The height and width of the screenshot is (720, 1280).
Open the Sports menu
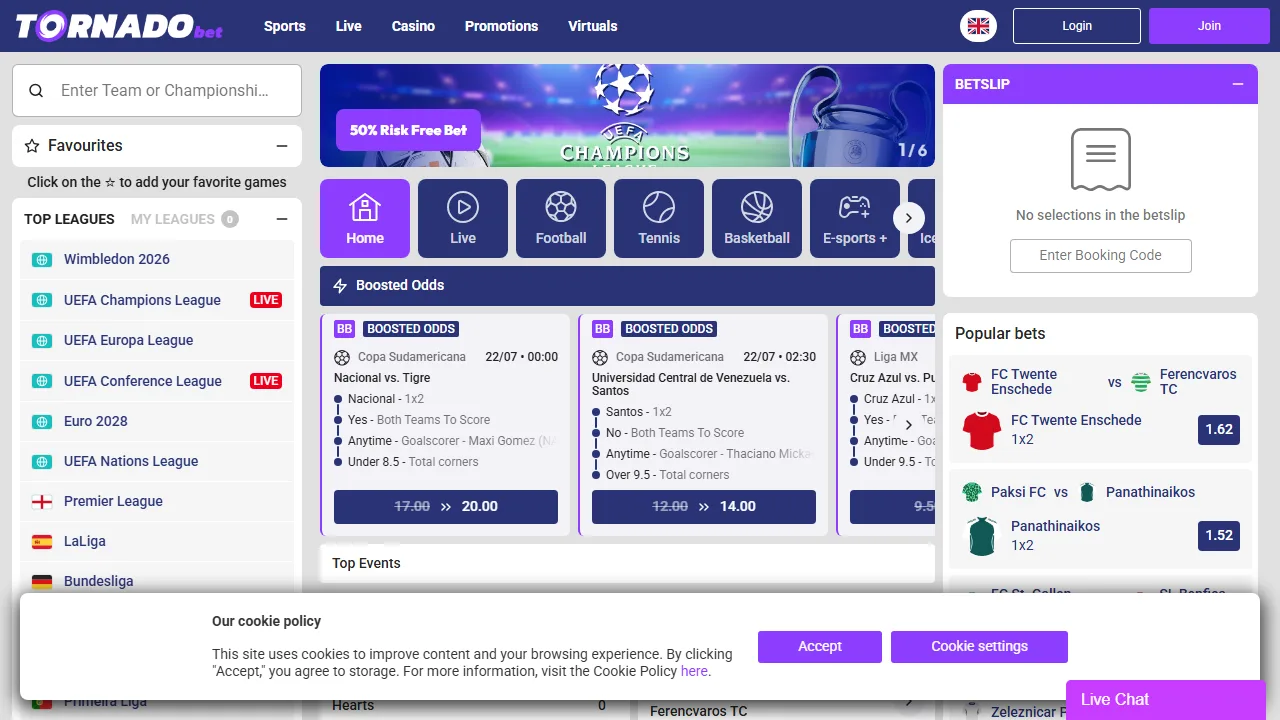(x=285, y=26)
